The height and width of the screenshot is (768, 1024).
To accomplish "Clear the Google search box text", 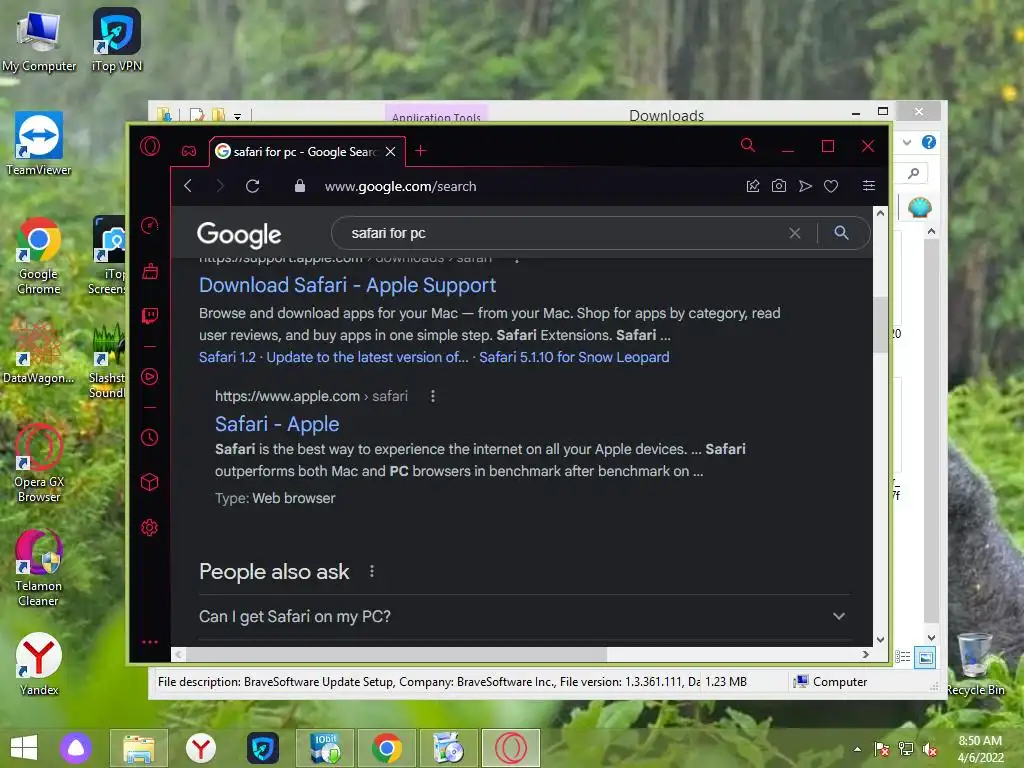I will pos(795,233).
